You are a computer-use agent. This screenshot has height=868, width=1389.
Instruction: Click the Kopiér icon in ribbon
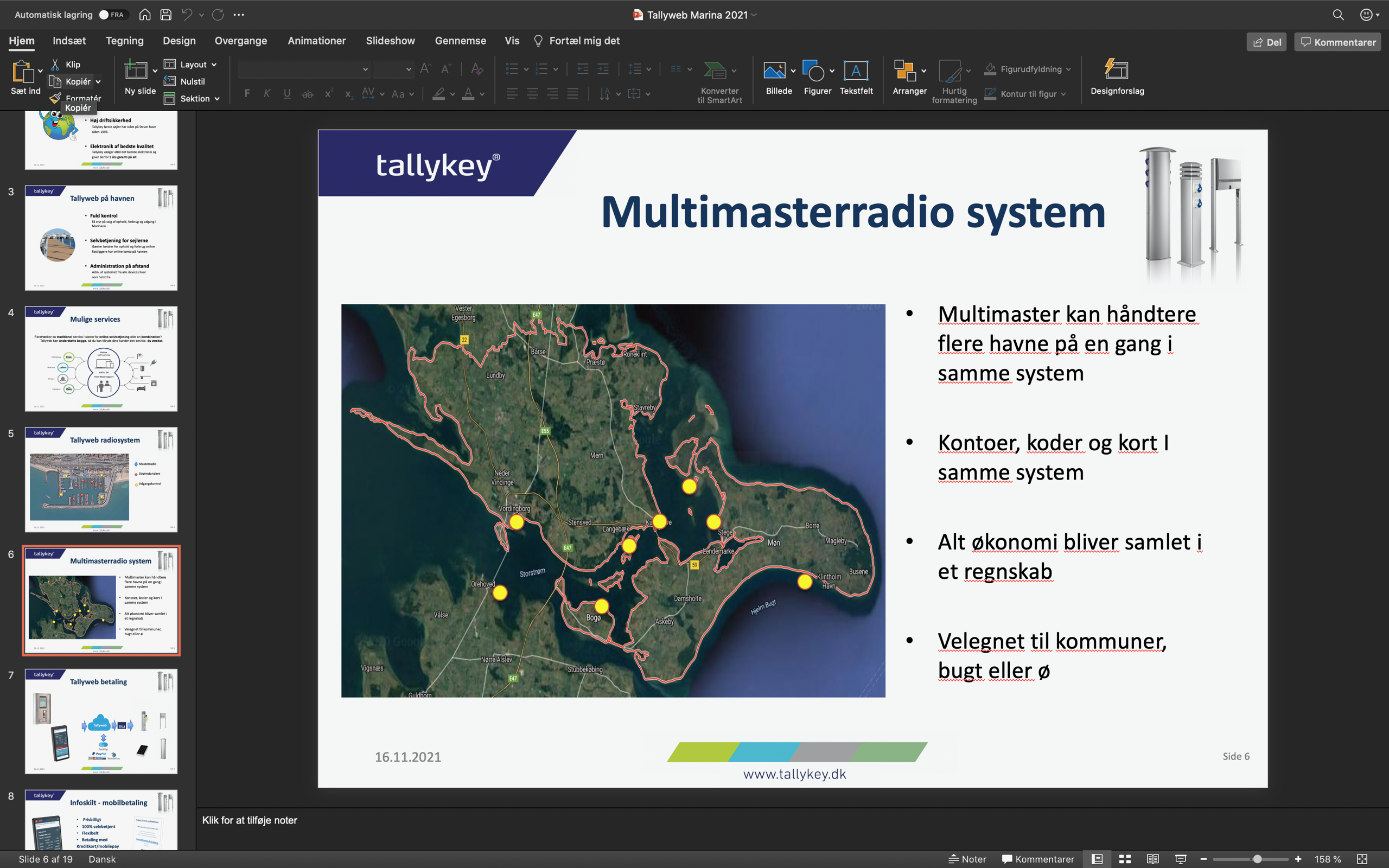coord(55,81)
